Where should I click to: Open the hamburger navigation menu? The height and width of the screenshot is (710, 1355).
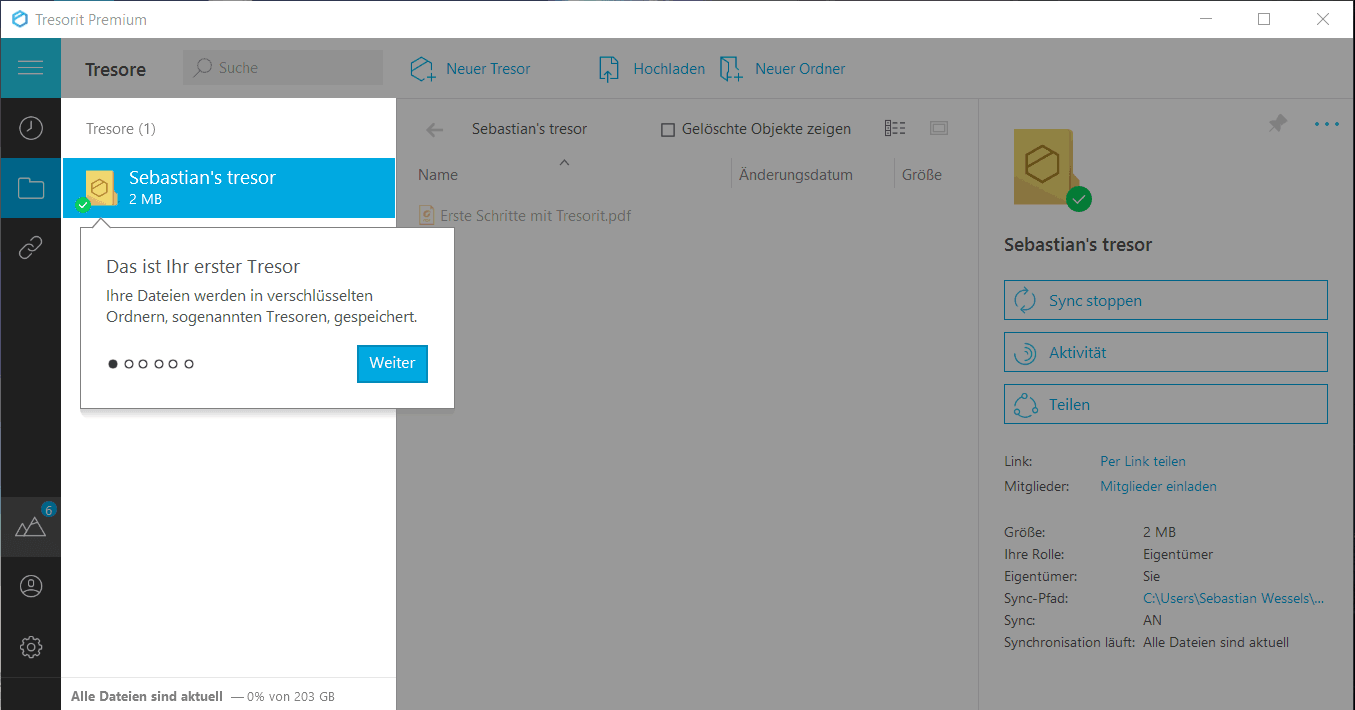point(31,68)
